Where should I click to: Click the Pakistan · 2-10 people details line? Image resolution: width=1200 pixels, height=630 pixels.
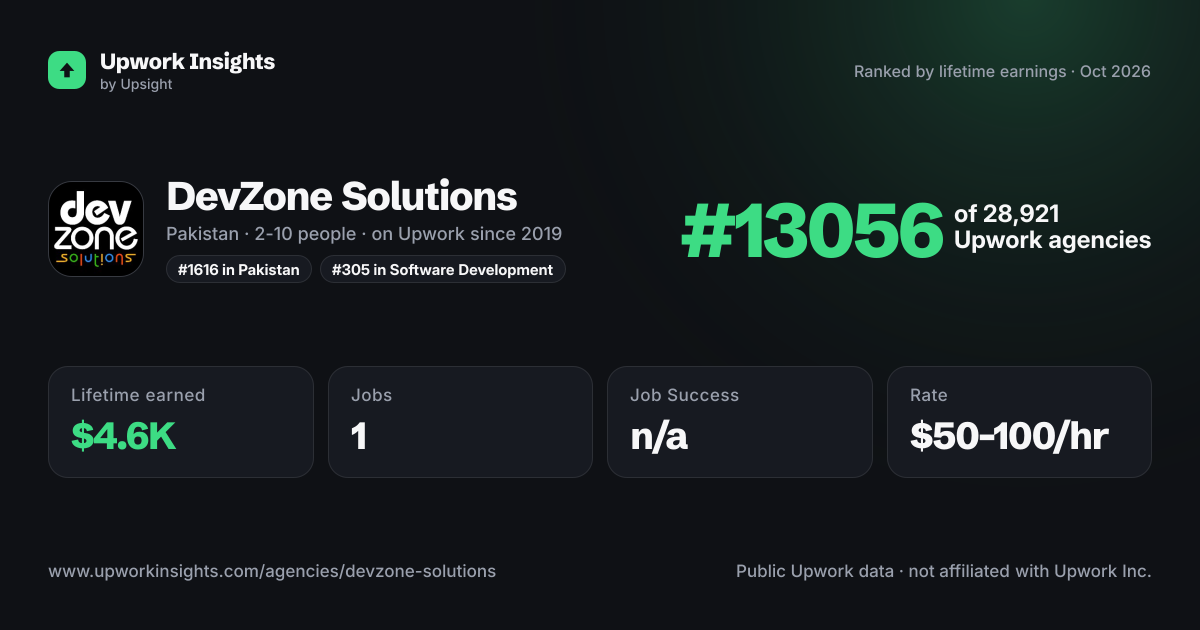[364, 234]
